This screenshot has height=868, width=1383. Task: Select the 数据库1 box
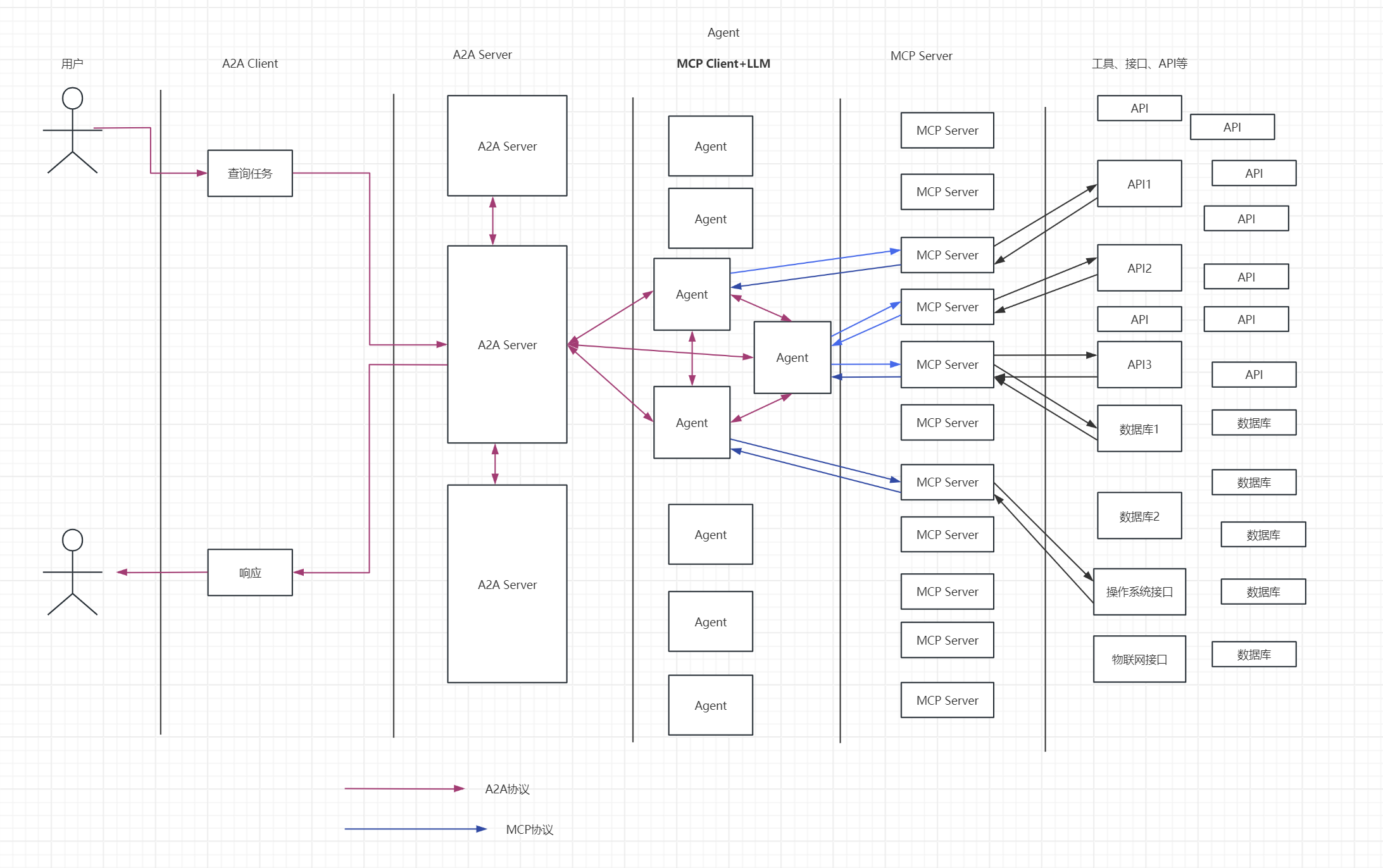coord(1139,429)
